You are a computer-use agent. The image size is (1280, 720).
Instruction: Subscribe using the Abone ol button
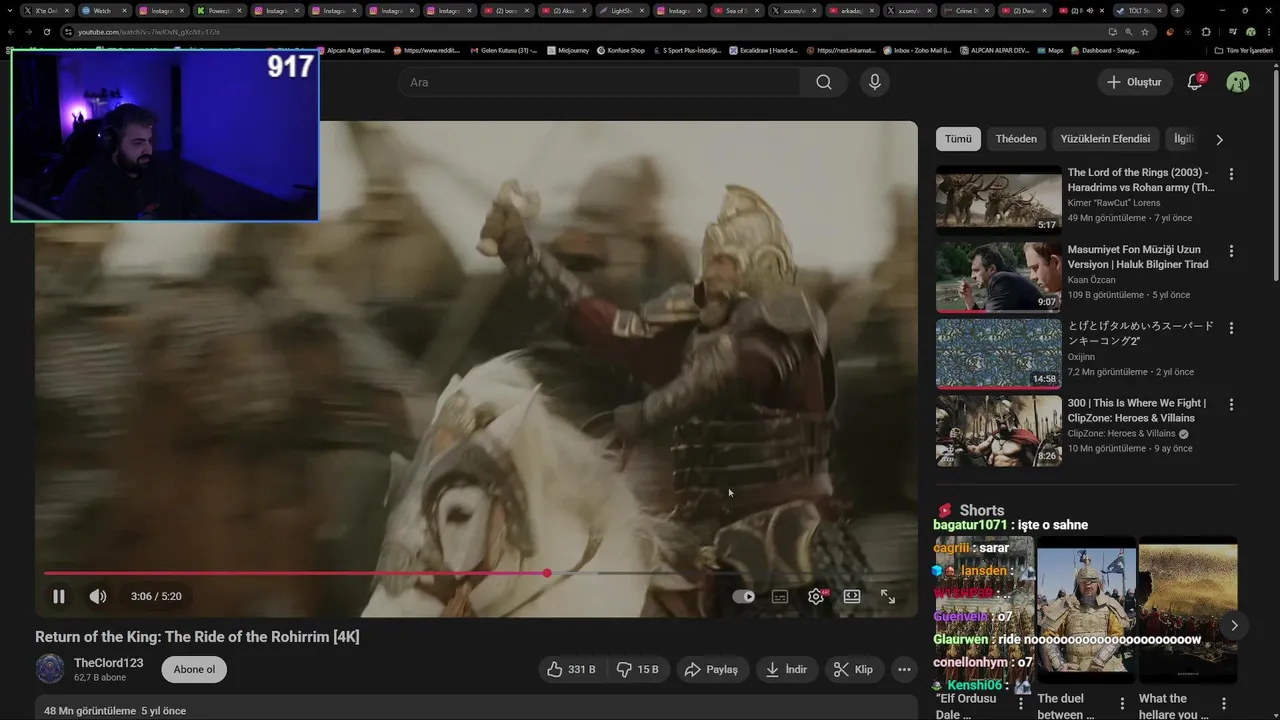[x=194, y=670]
